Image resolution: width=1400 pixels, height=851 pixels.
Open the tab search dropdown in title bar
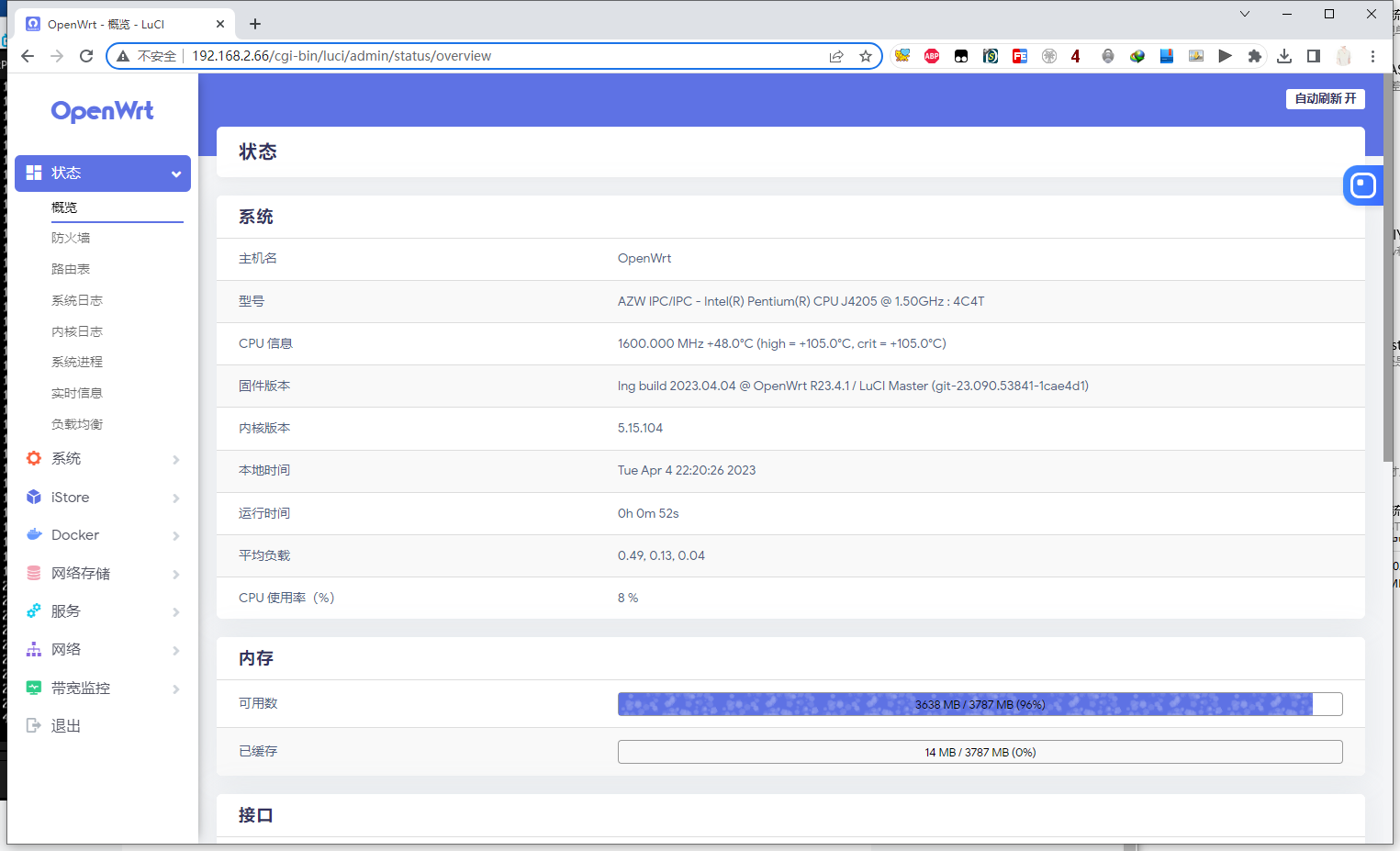(x=1245, y=14)
